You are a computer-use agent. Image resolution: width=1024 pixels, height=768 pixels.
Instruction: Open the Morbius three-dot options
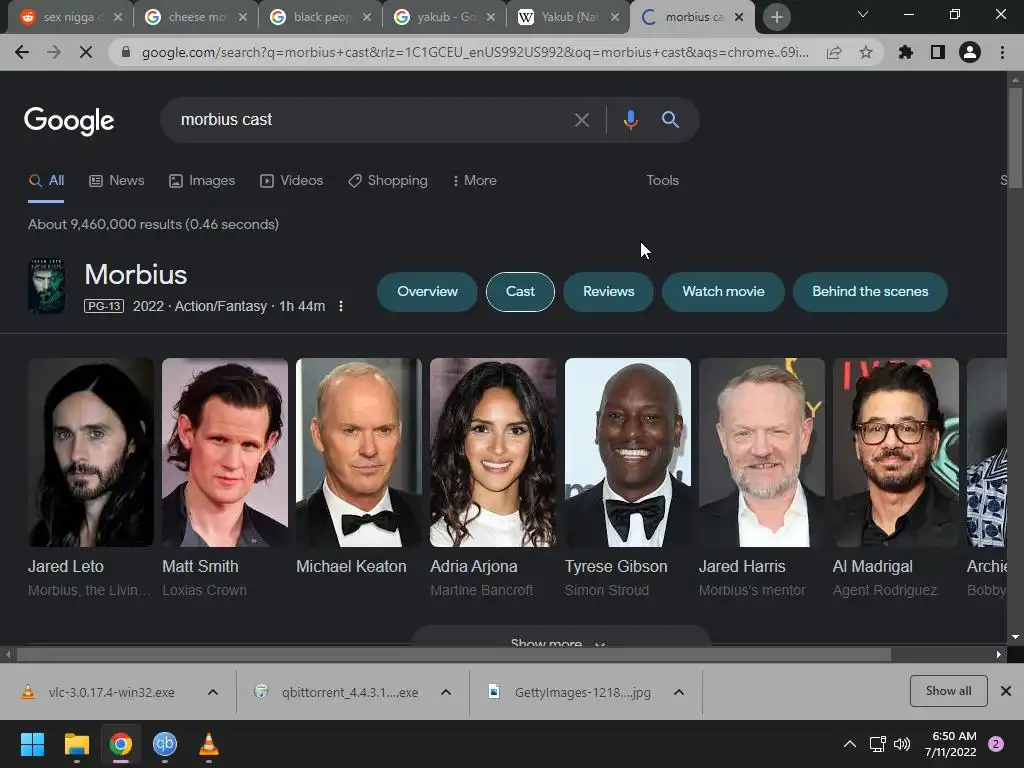click(340, 306)
